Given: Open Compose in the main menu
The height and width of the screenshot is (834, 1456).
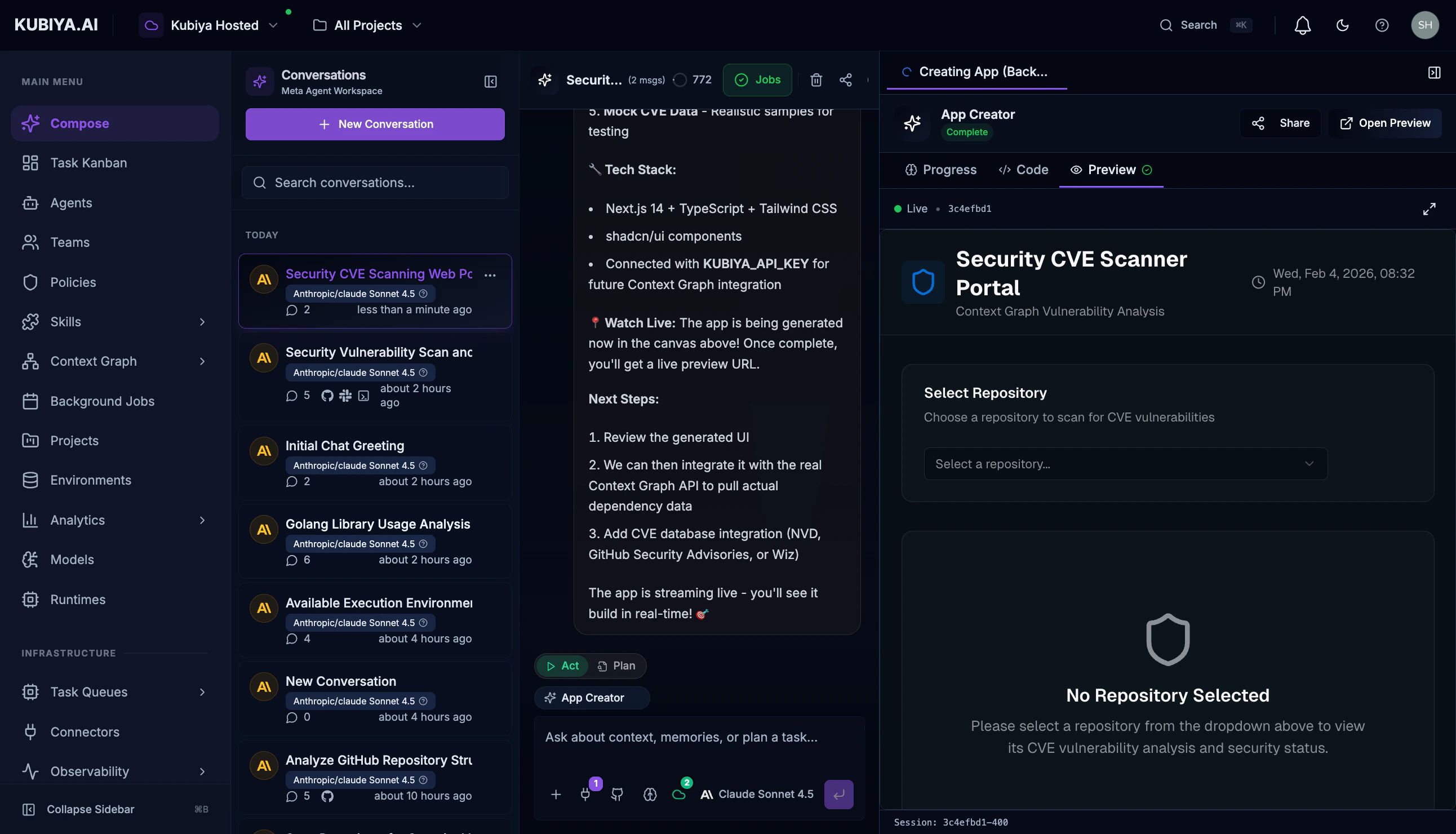Looking at the screenshot, I should point(114,123).
